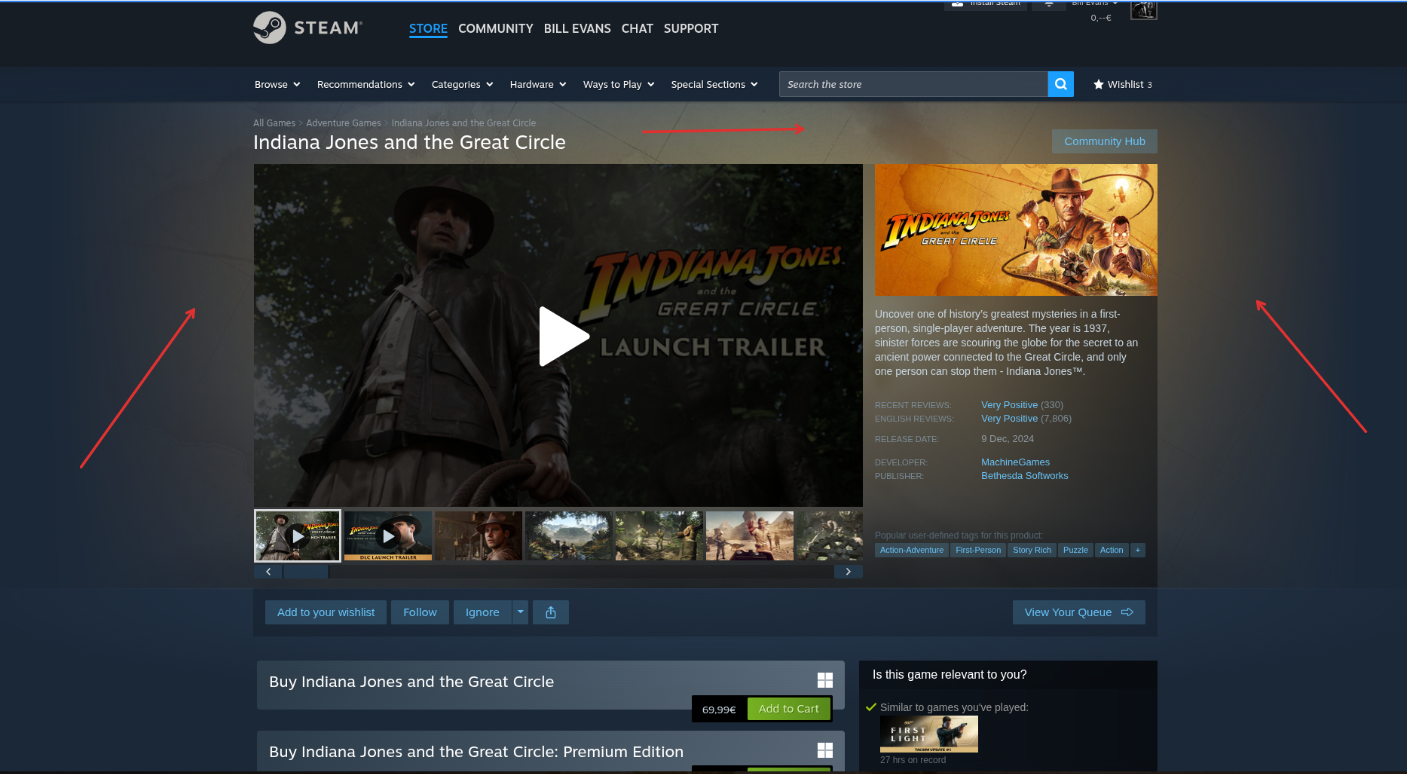Open the Ways to Play menu

(619, 84)
